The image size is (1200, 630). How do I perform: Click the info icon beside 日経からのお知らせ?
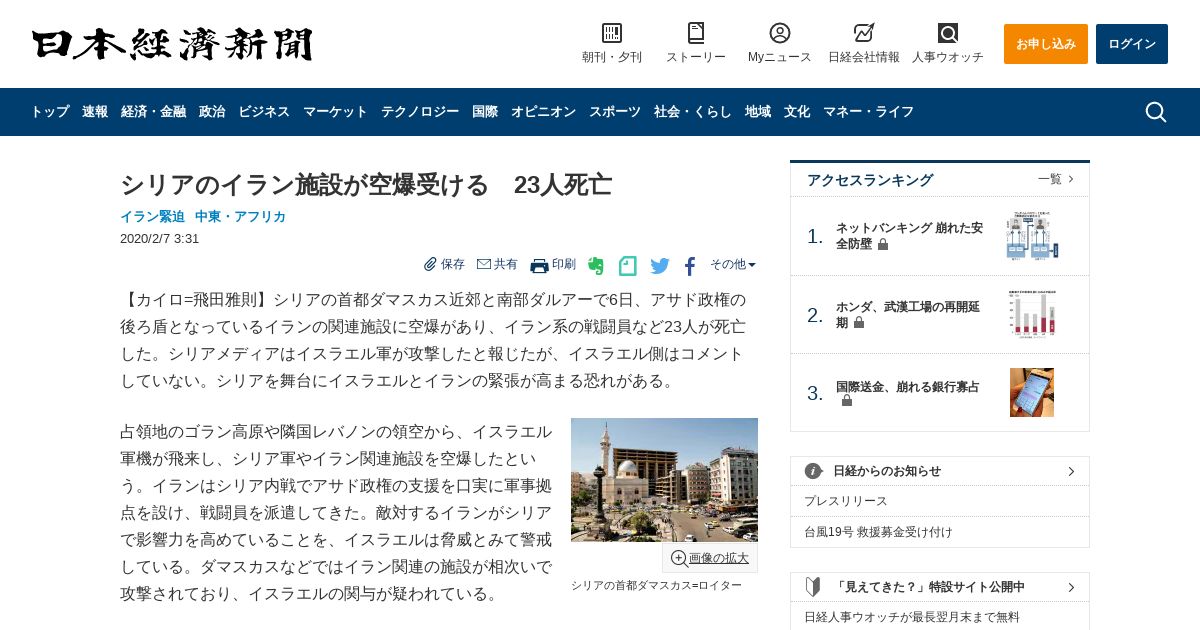click(x=814, y=471)
